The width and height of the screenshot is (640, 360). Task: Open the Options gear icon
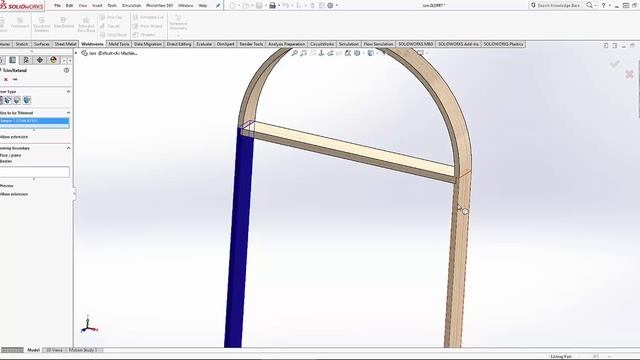click(330, 6)
